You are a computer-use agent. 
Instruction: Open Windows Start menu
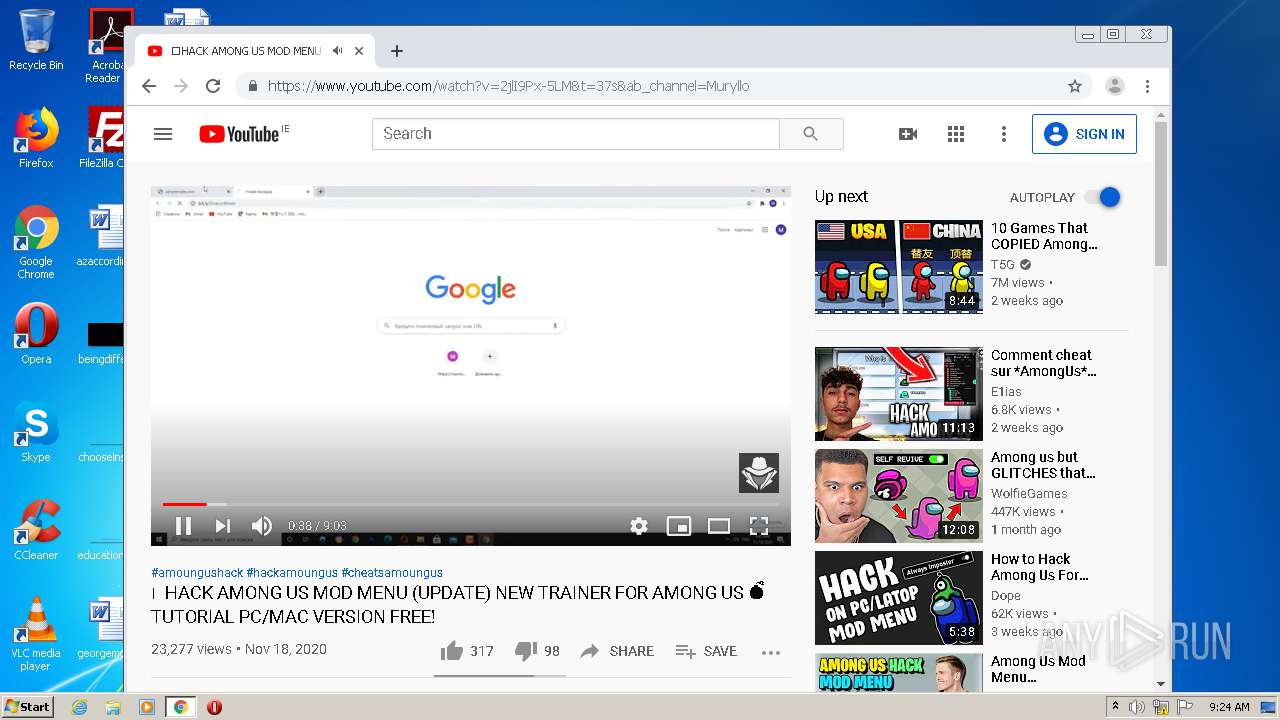(28, 707)
